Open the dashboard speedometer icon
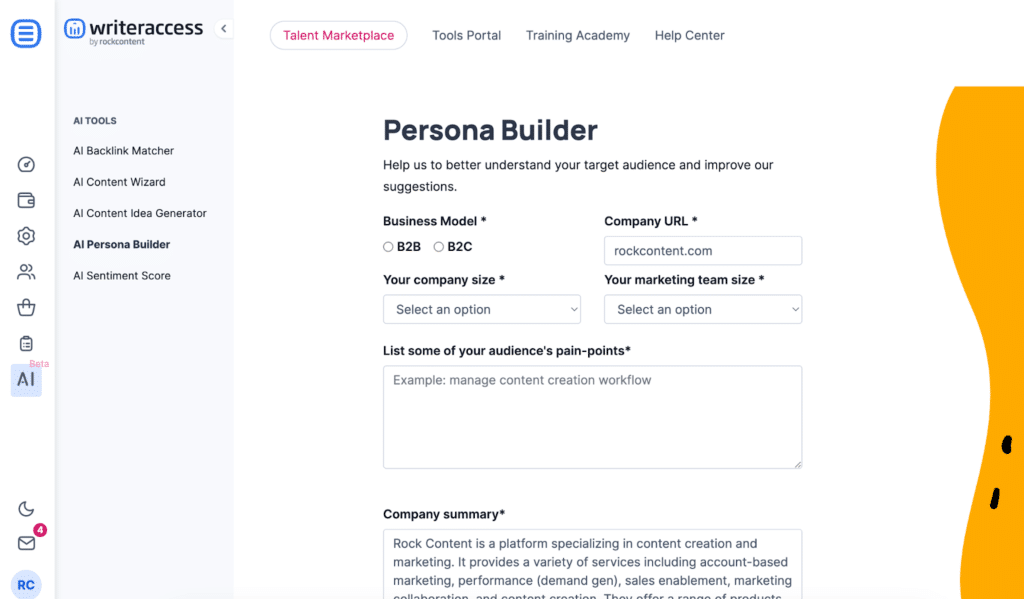Screen dimensions: 1024x599 [x=26, y=164]
